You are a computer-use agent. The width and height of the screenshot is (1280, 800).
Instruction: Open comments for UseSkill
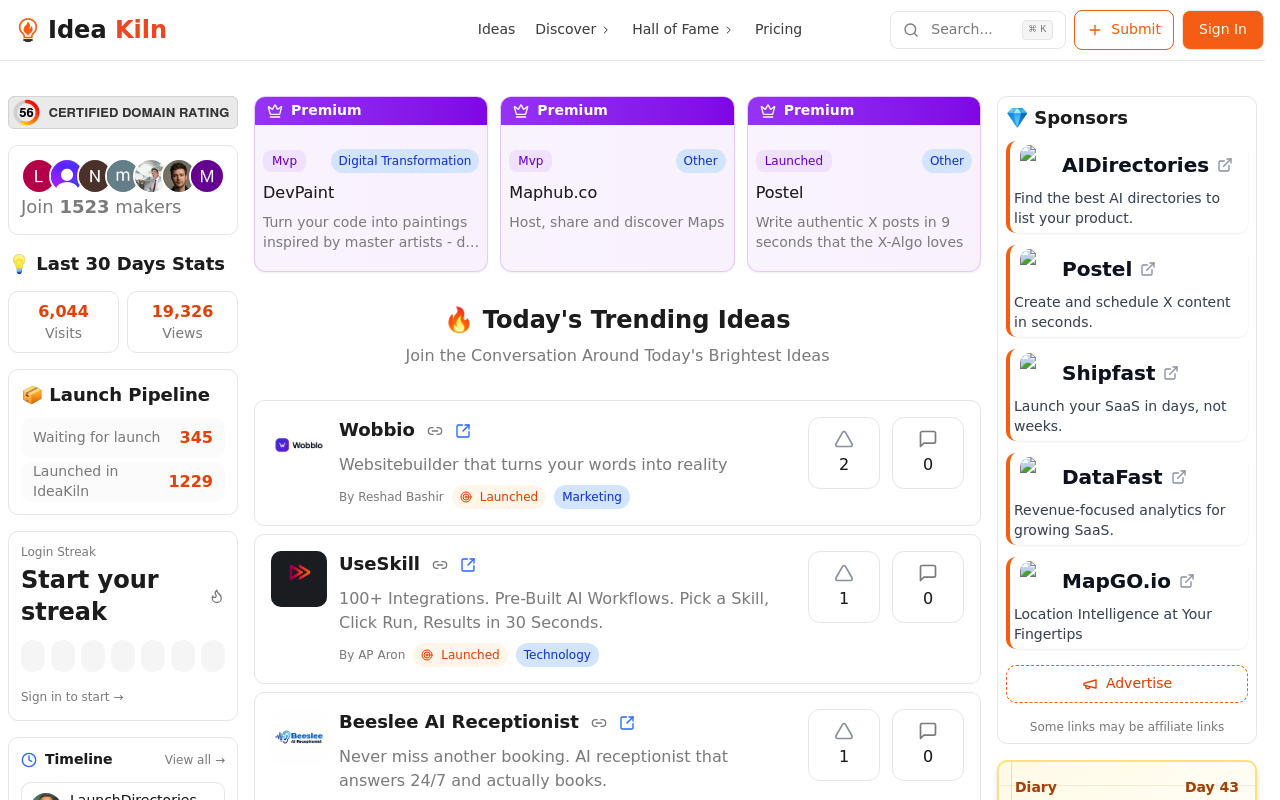tap(928, 587)
